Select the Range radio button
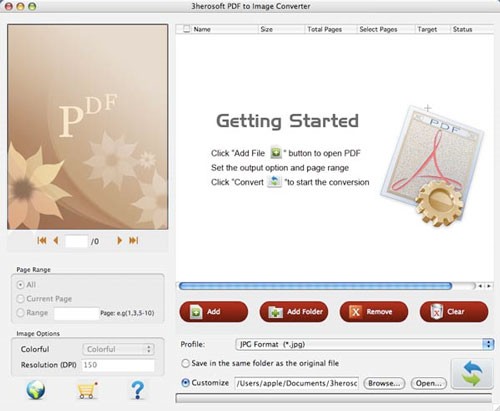The width and height of the screenshot is (500, 411). 21,313
